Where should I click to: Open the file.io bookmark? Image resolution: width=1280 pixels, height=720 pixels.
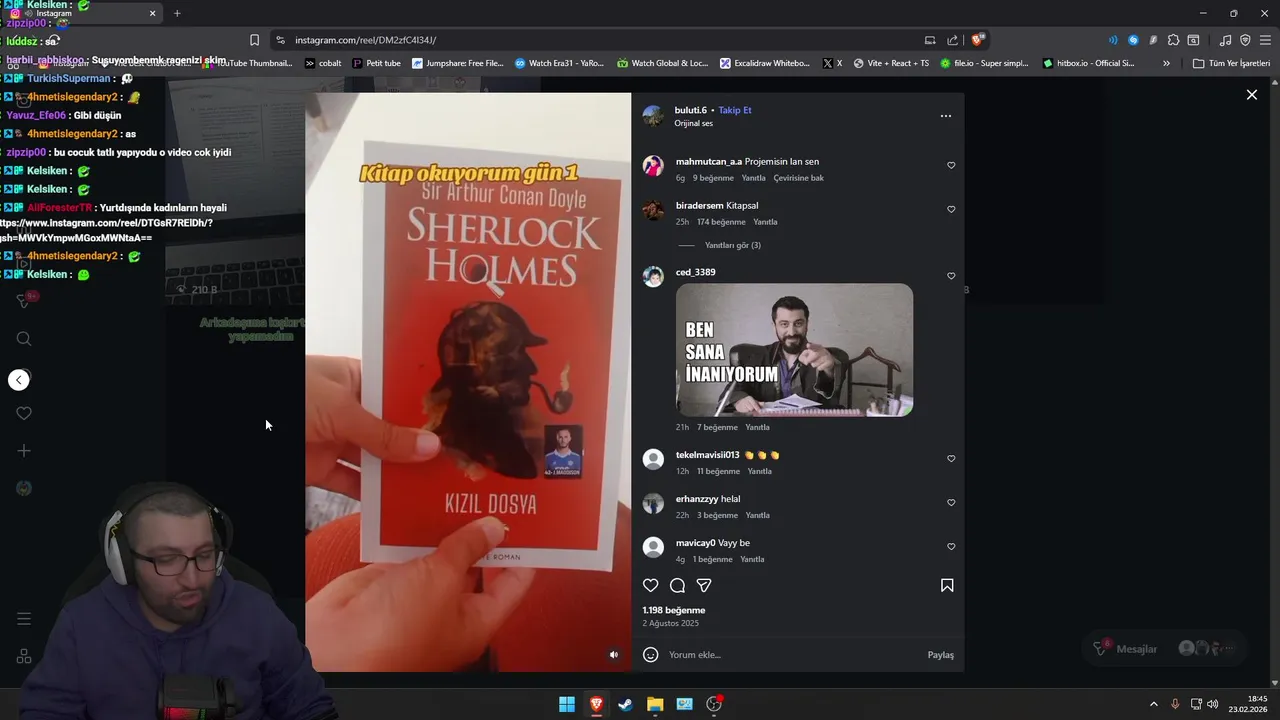984,63
